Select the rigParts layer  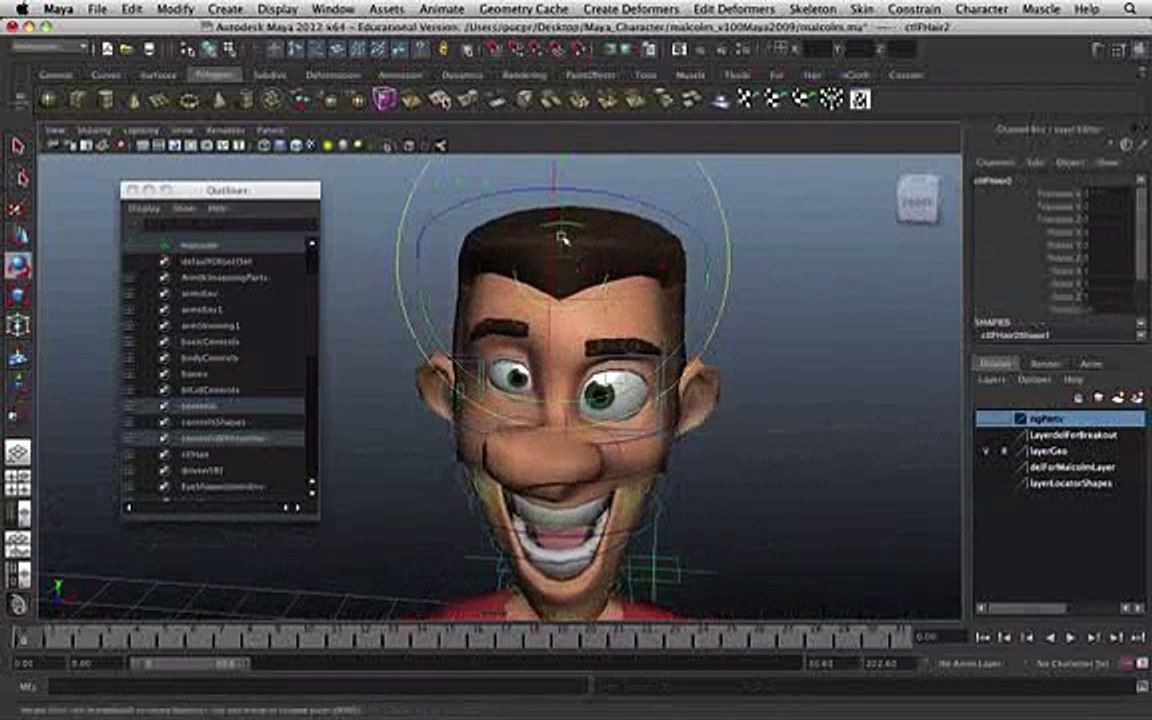(x=1060, y=419)
